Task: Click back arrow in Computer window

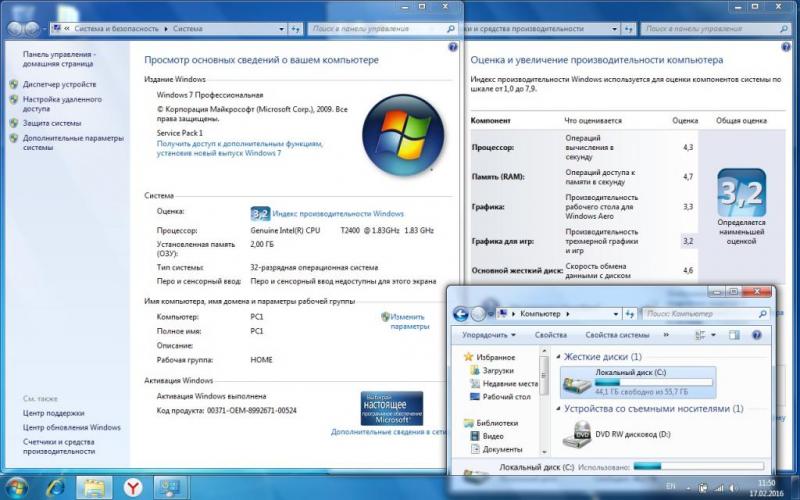Action: pyautogui.click(x=460, y=314)
